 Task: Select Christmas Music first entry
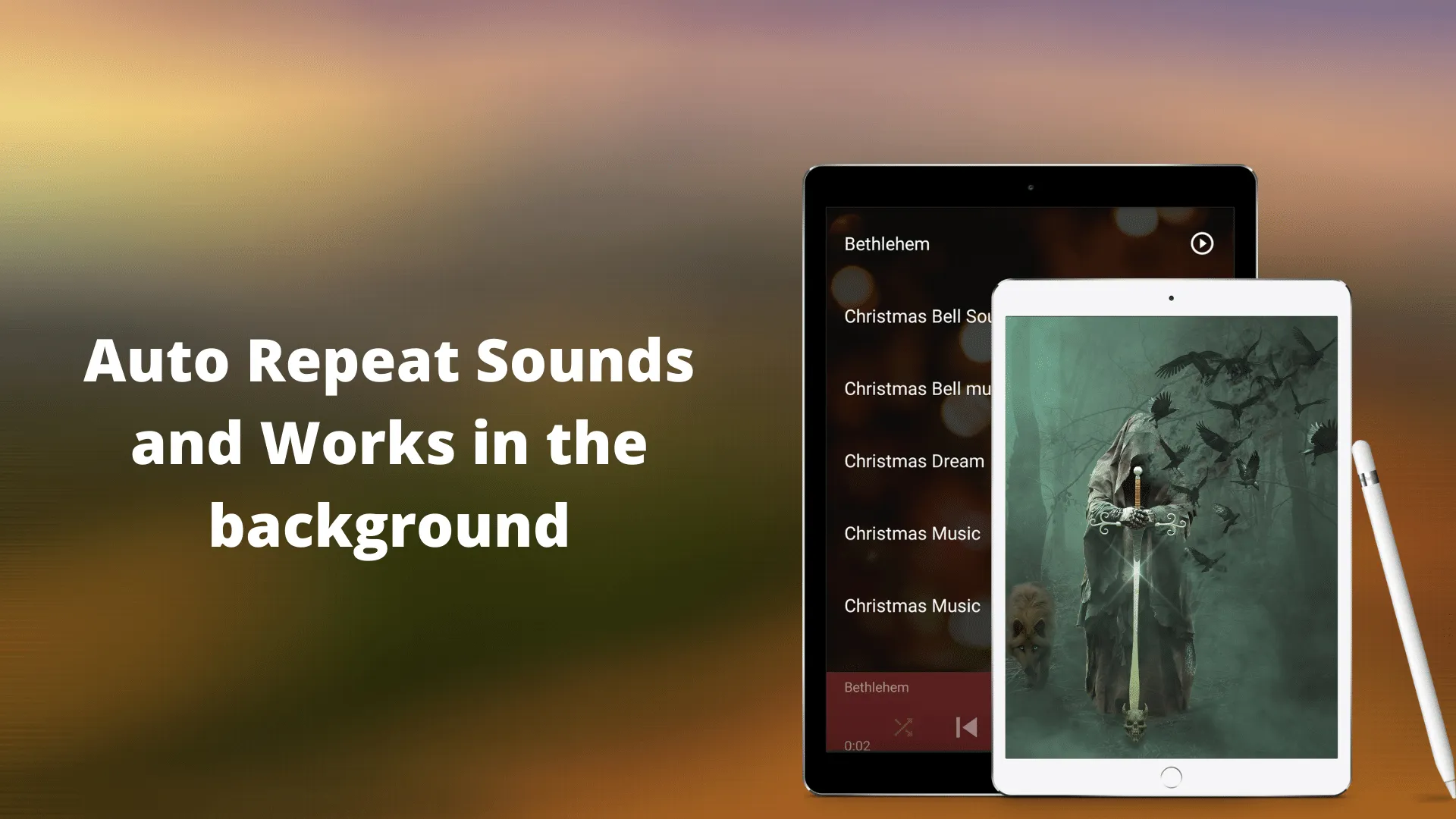[912, 532]
